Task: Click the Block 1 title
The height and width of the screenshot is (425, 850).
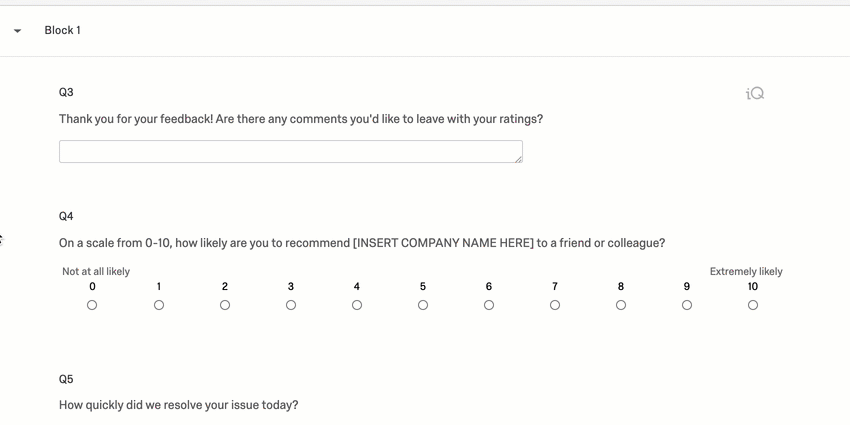Action: (x=62, y=31)
